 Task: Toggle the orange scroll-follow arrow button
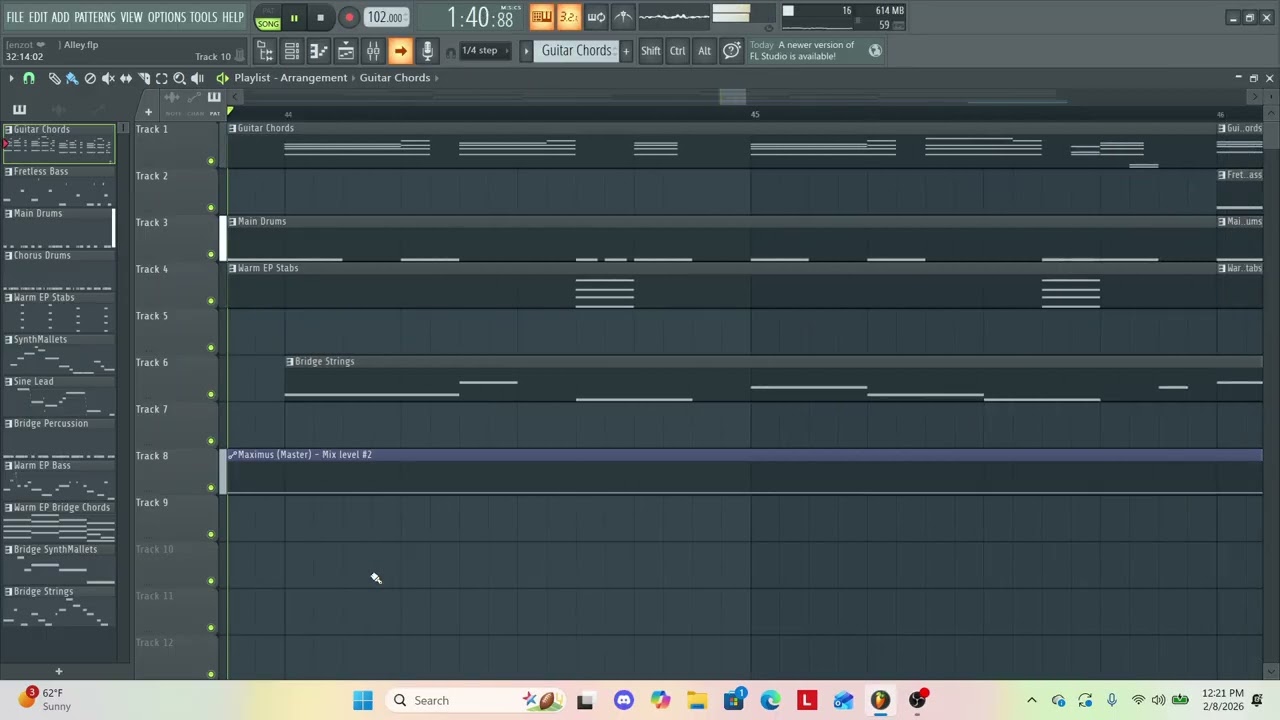(400, 51)
